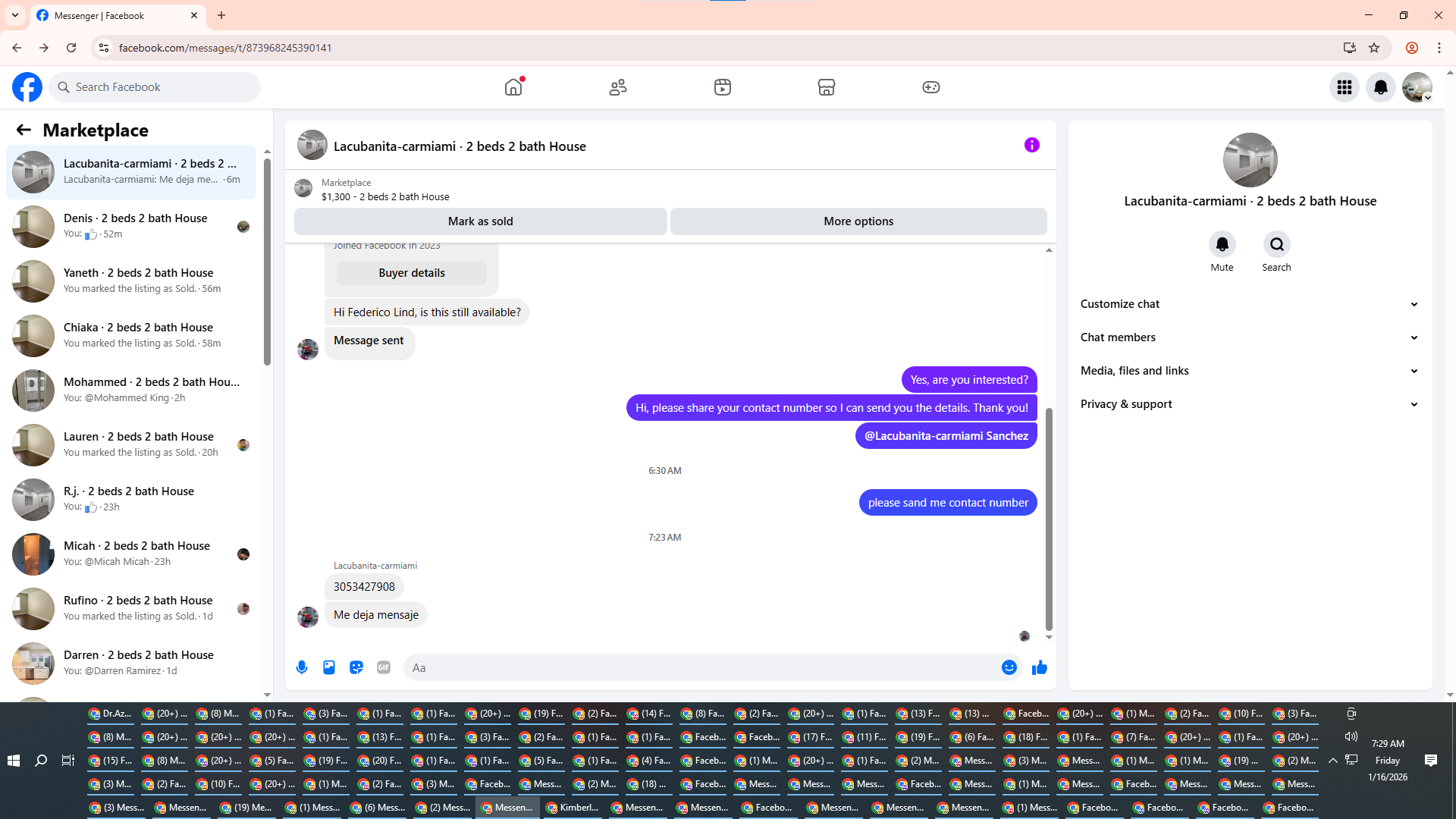Click the voice clip microphone icon
This screenshot has height=819, width=1456.
point(302,667)
